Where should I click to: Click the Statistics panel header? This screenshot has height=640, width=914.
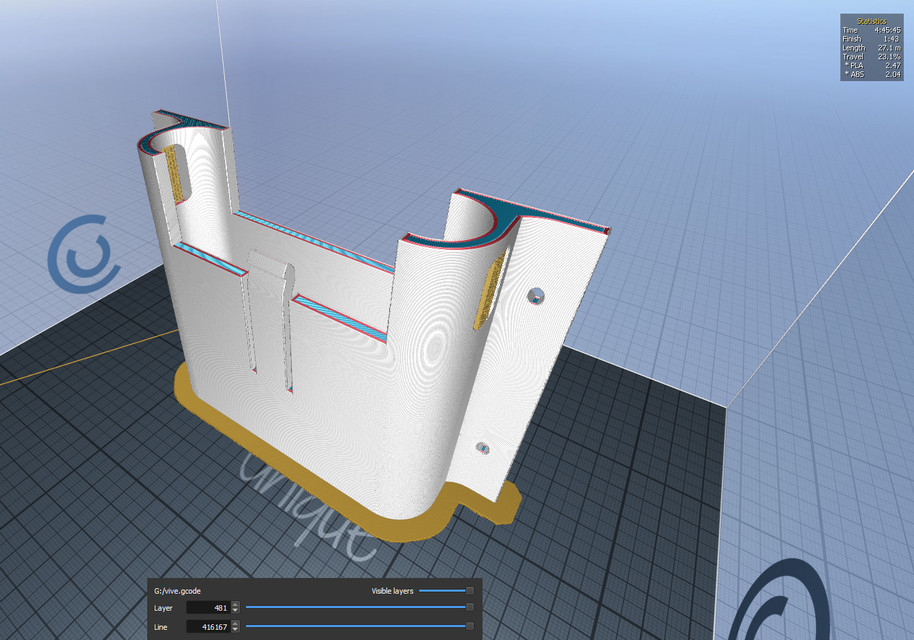tap(872, 20)
